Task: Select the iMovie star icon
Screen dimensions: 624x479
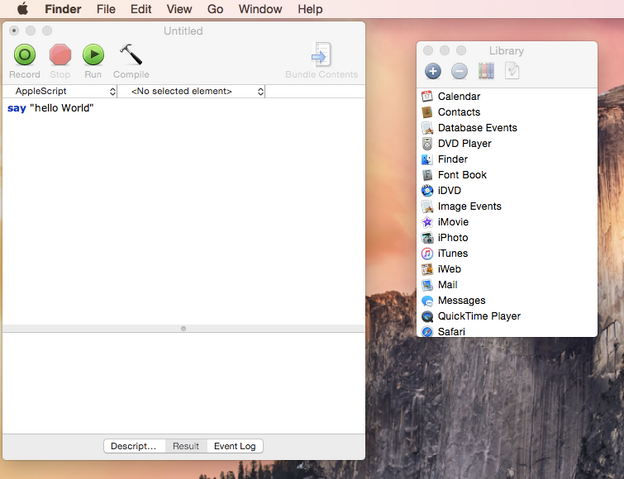Action: 427,222
